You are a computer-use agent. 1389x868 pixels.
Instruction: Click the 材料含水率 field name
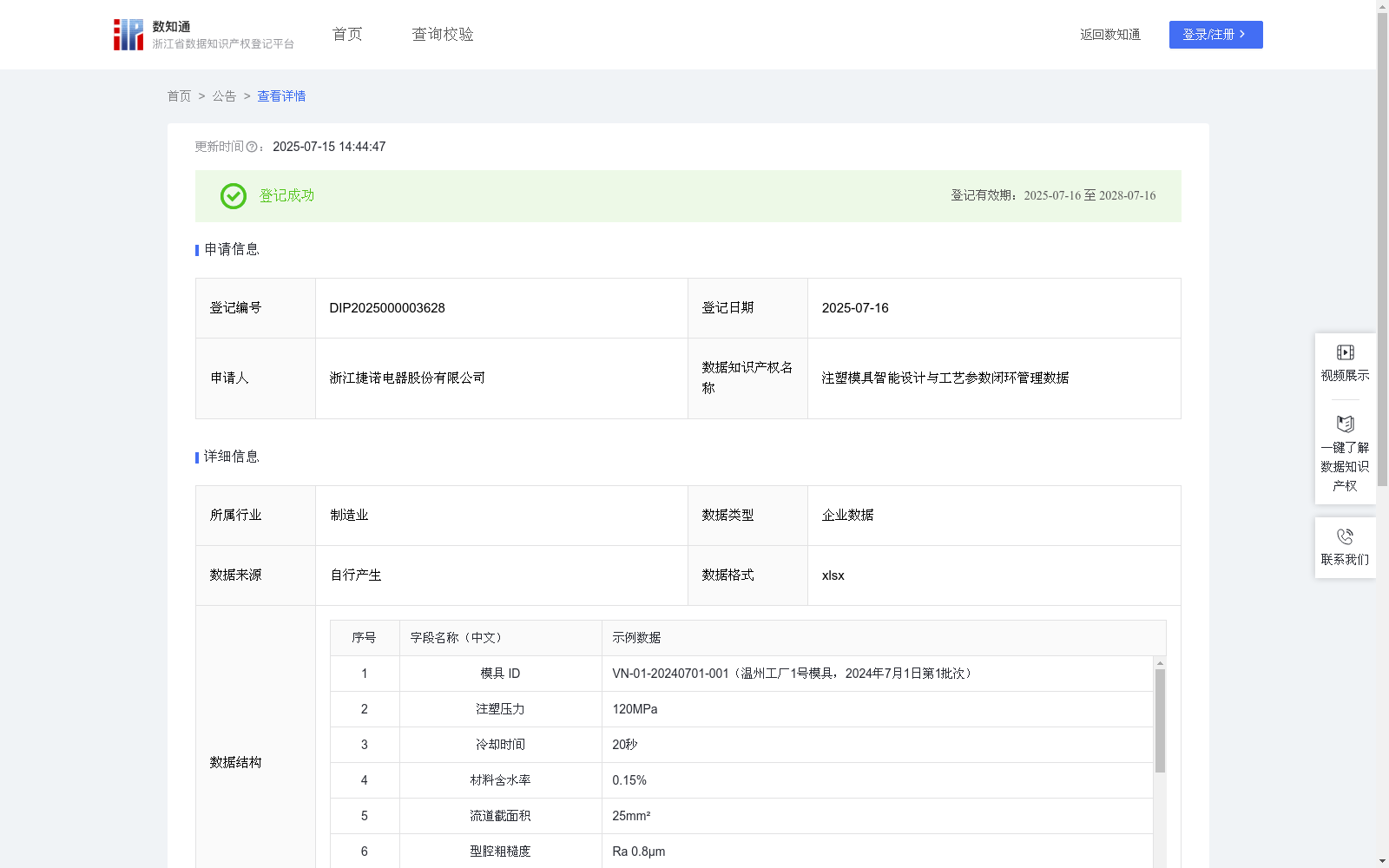click(x=500, y=780)
